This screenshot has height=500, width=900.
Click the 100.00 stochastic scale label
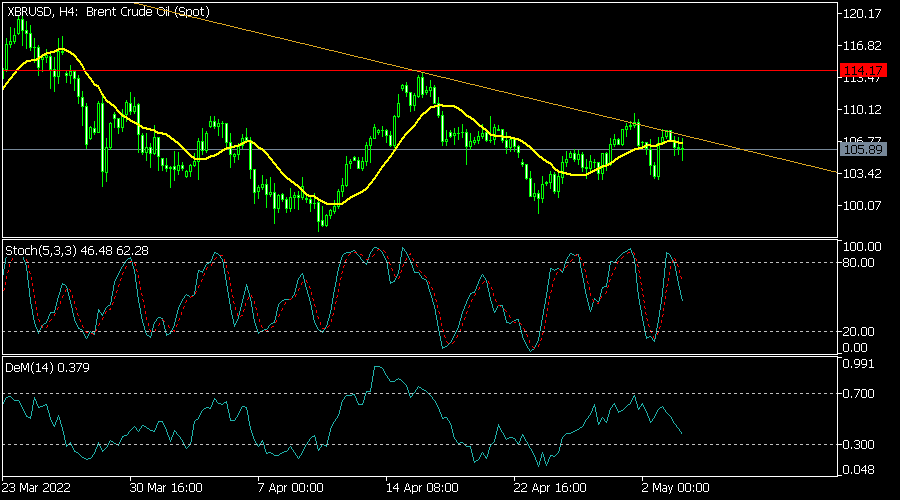(x=862, y=247)
